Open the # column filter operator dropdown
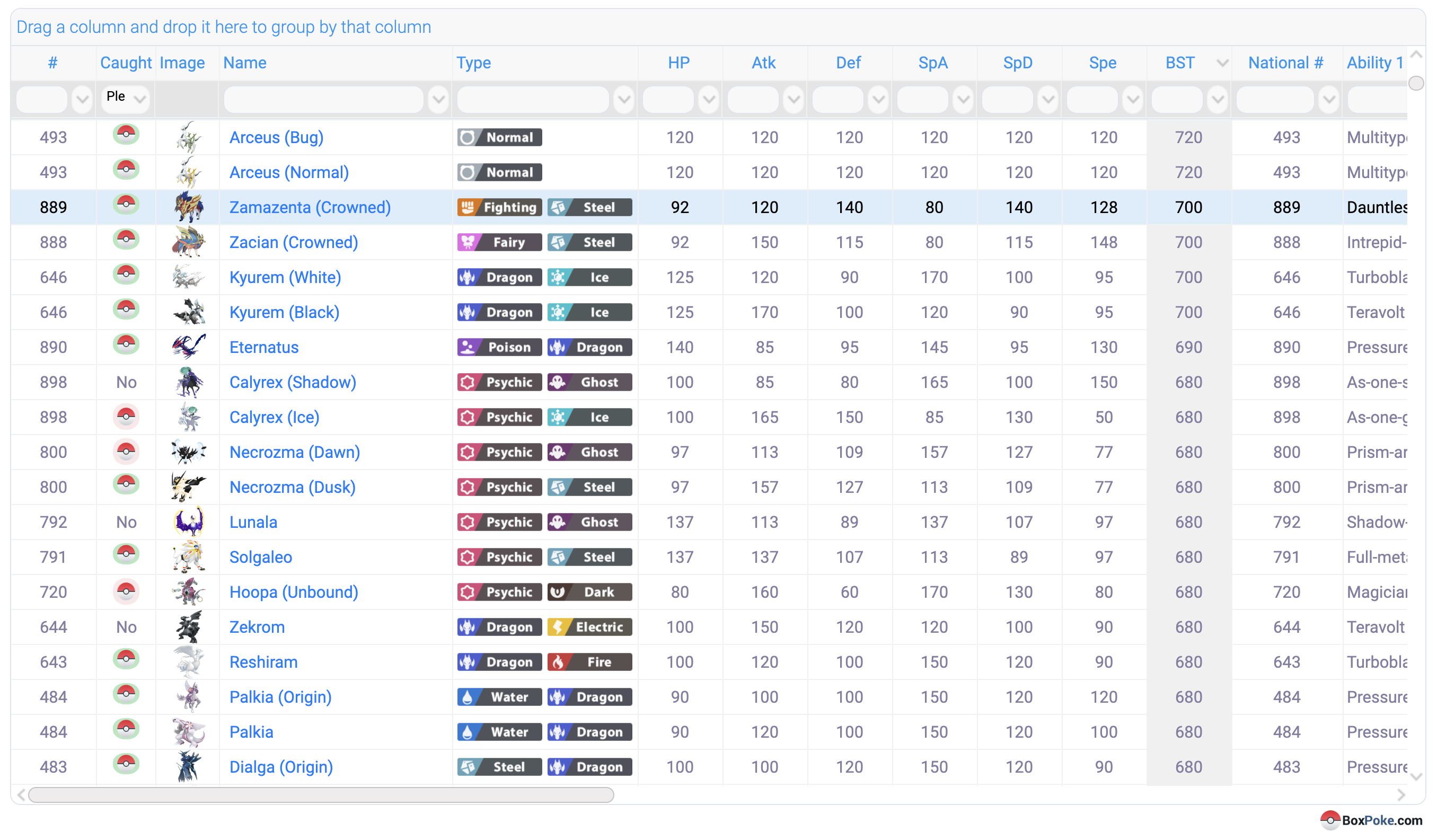Viewport: 1437px width, 840px height. [82, 99]
